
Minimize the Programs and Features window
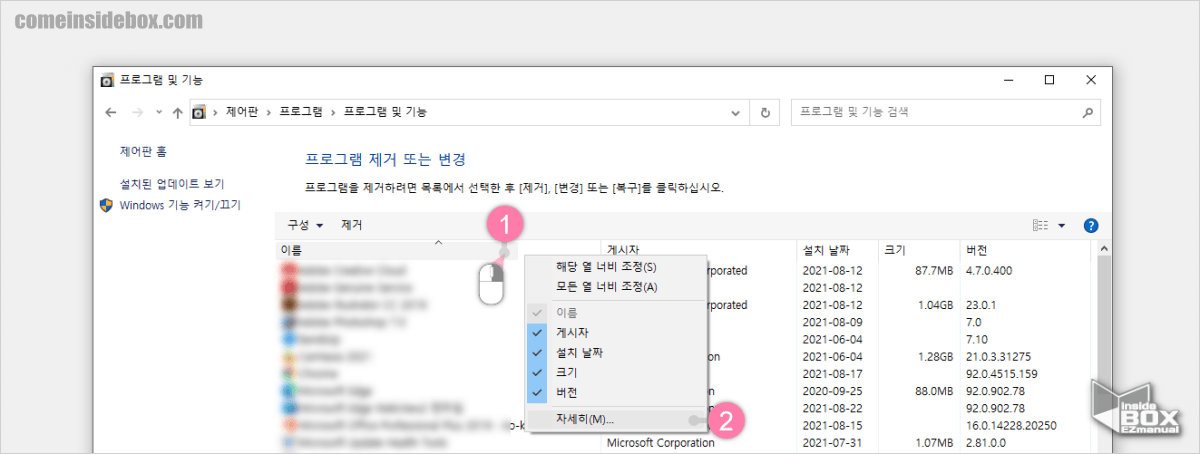(x=1006, y=79)
